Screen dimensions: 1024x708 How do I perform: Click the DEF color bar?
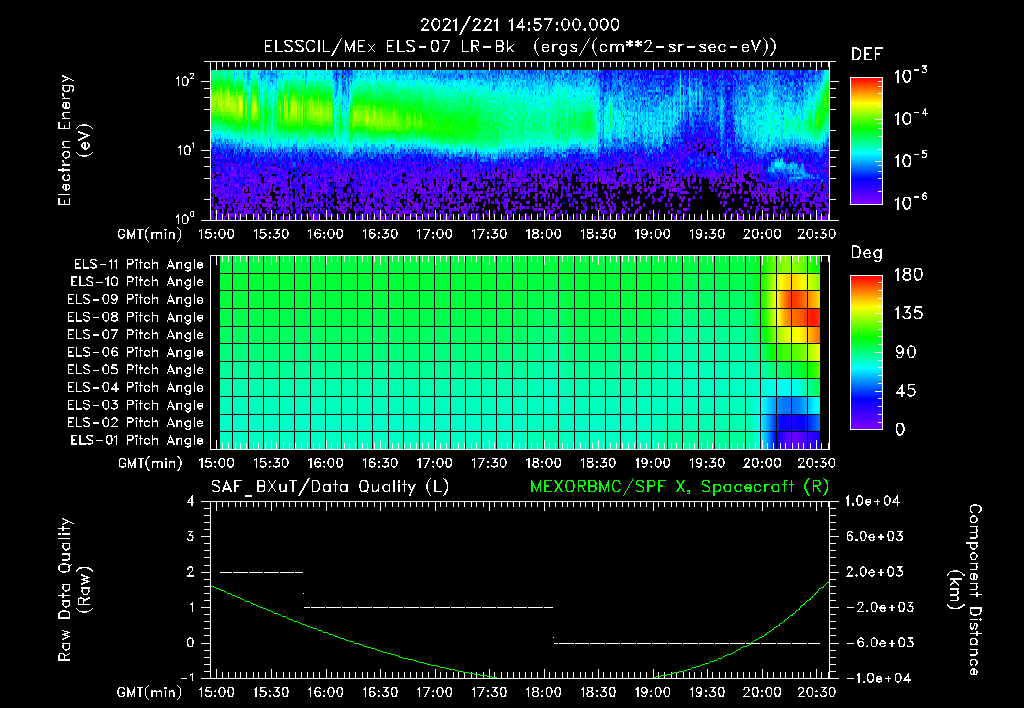point(866,141)
